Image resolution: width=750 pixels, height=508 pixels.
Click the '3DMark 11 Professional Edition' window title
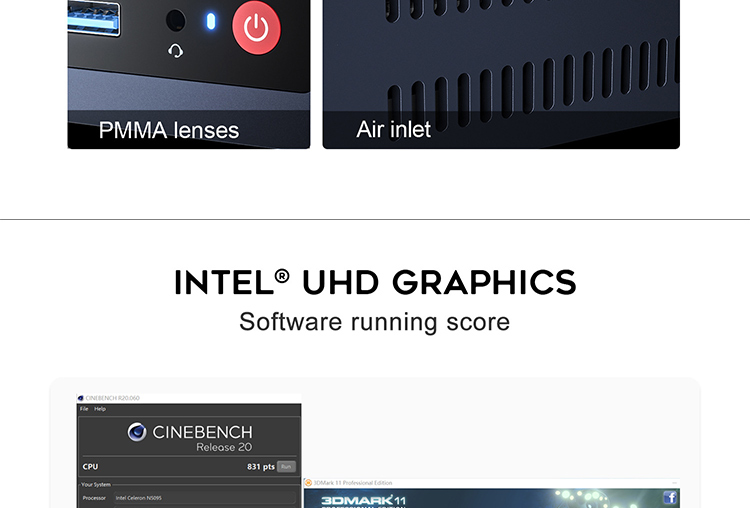coord(353,483)
